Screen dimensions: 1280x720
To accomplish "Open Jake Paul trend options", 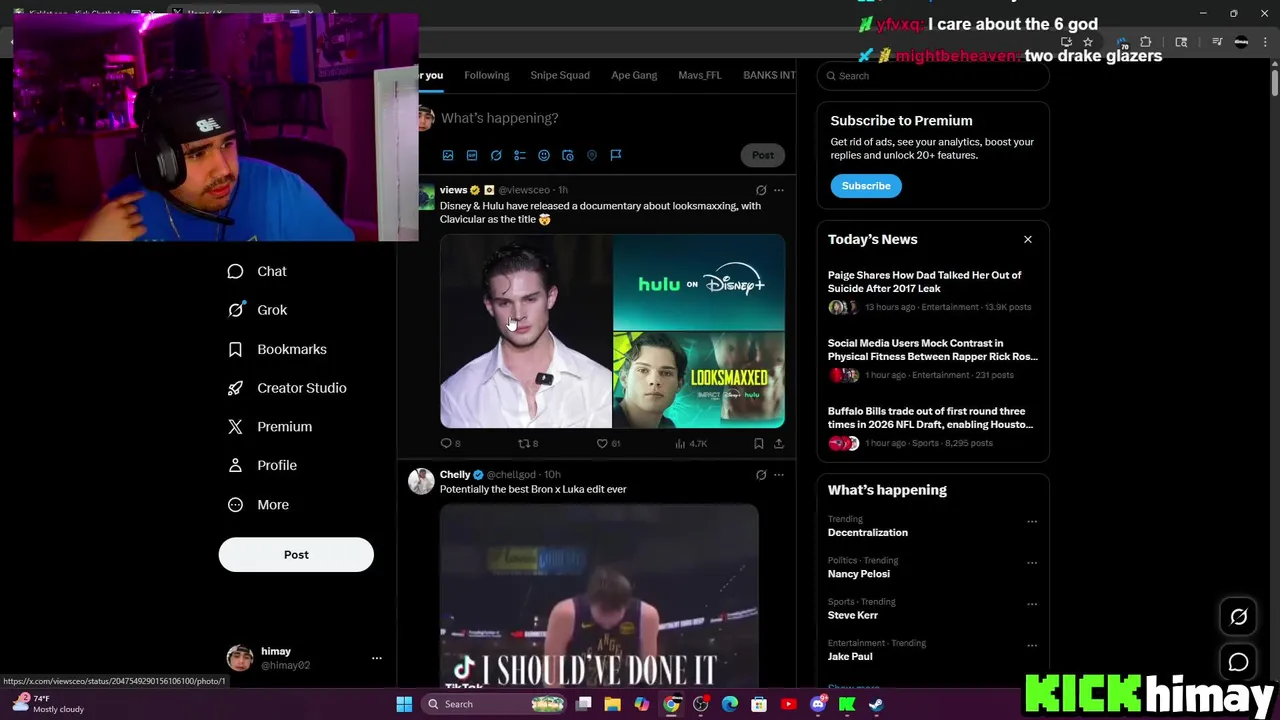I will [1032, 645].
